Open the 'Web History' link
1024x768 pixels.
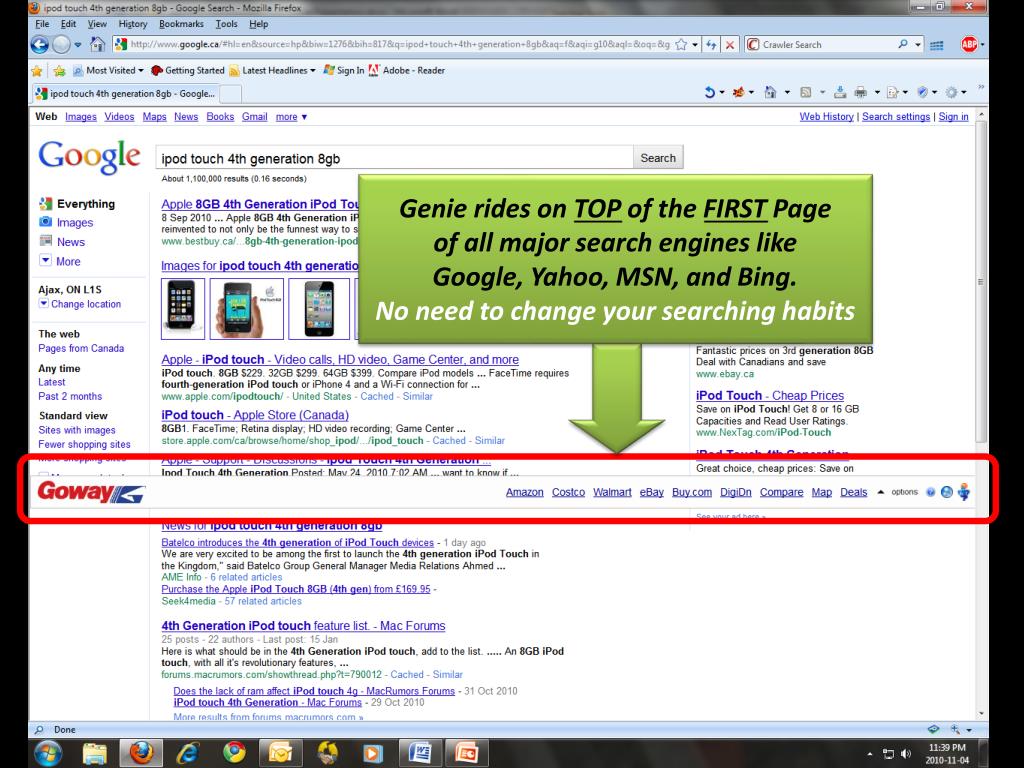826,117
